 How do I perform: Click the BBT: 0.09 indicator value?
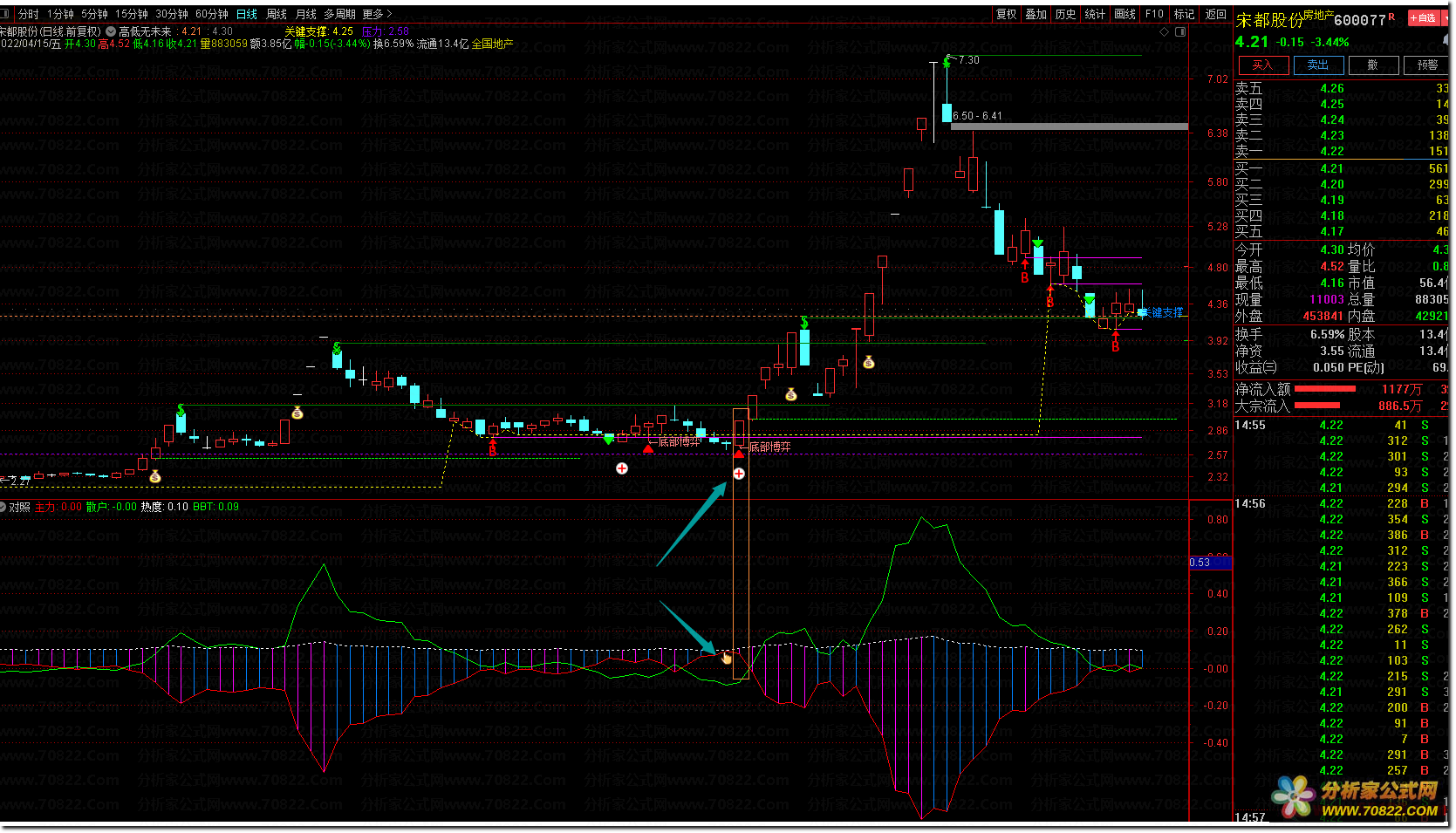(x=215, y=507)
